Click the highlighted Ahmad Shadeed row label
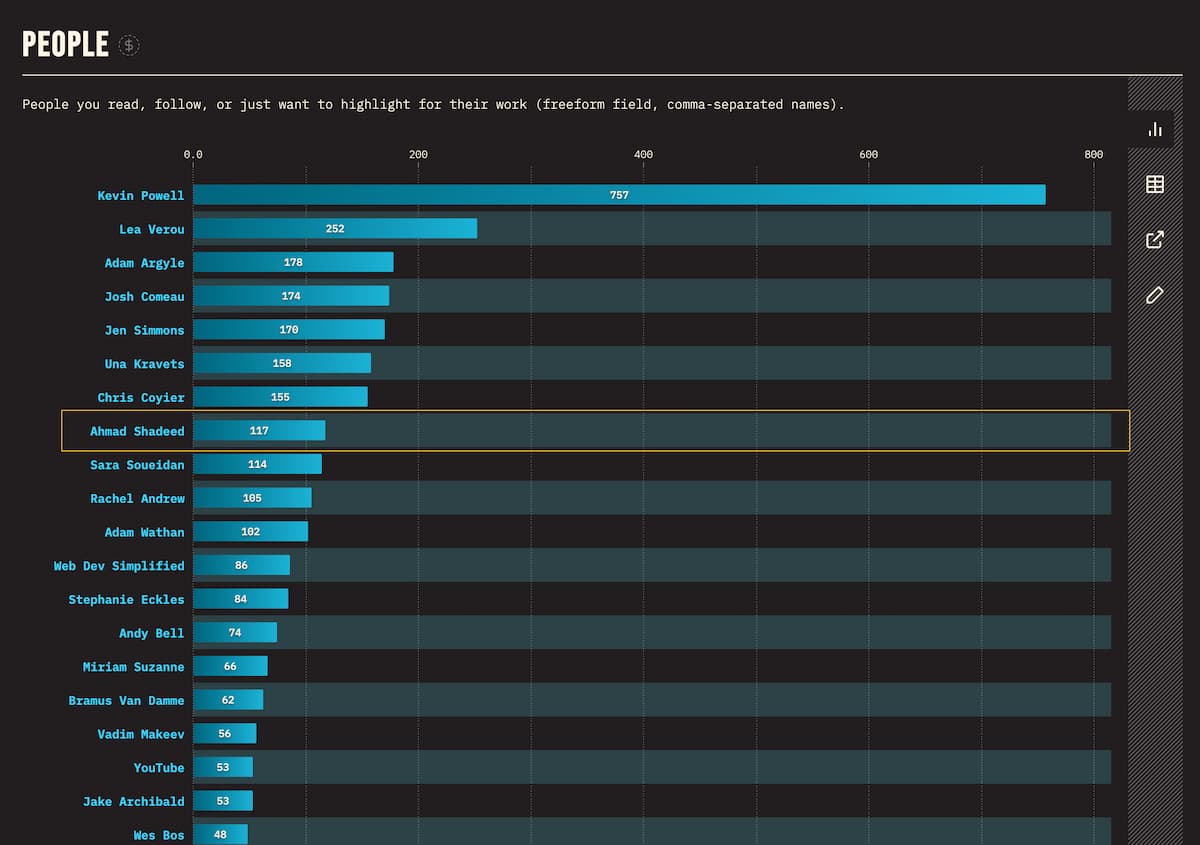 [137, 431]
